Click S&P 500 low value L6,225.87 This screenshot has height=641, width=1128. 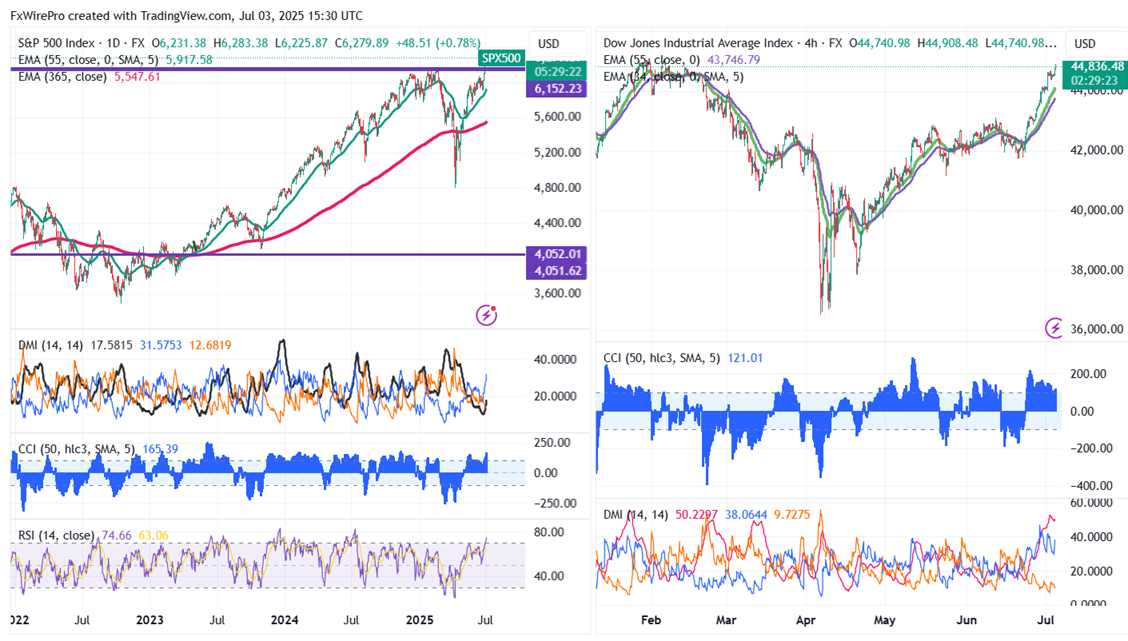[x=301, y=43]
